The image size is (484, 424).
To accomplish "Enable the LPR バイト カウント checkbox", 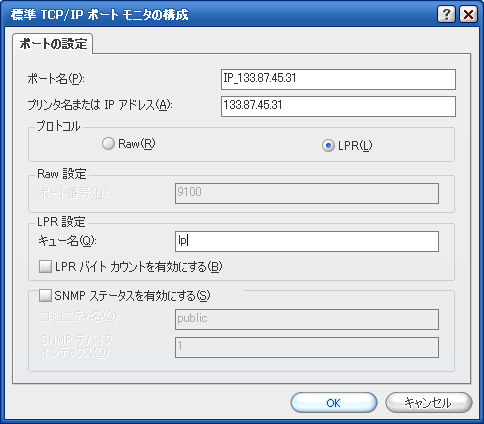I will click(45, 267).
